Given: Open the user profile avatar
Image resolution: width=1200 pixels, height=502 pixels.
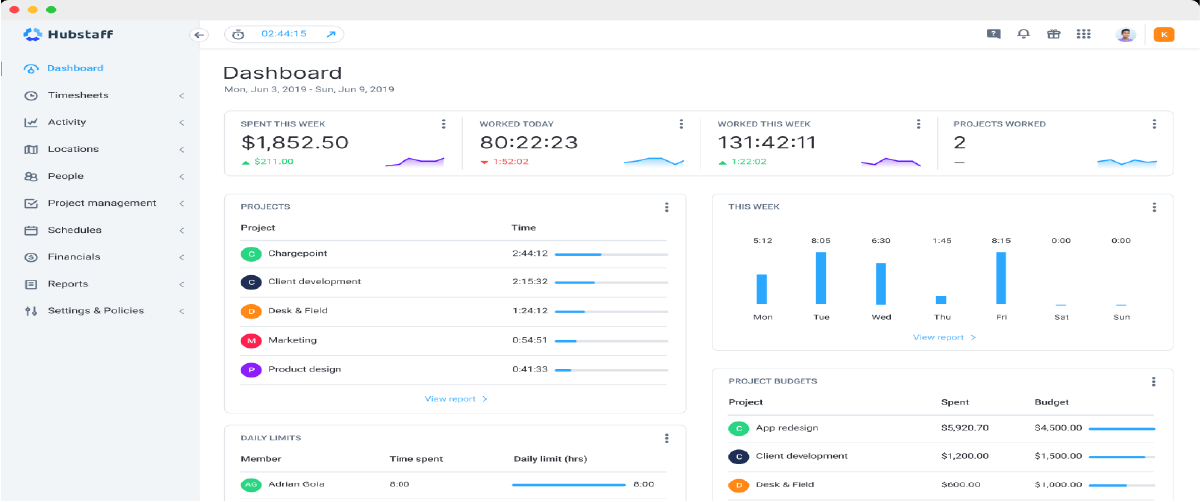Looking at the screenshot, I should pos(1126,34).
